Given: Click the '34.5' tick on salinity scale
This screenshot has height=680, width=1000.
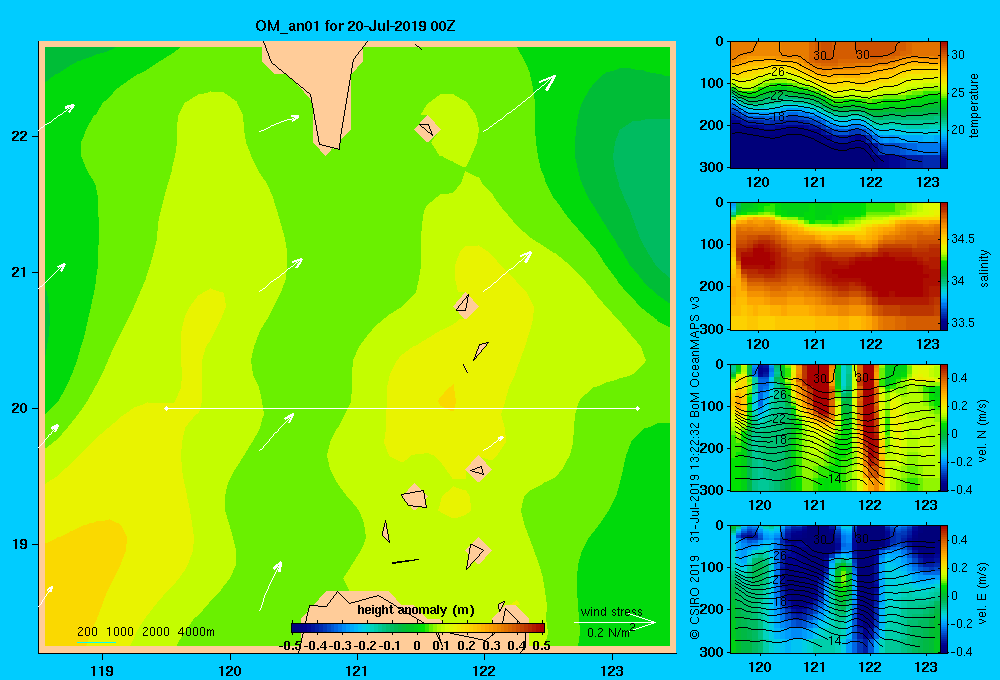Looking at the screenshot, I should [963, 239].
